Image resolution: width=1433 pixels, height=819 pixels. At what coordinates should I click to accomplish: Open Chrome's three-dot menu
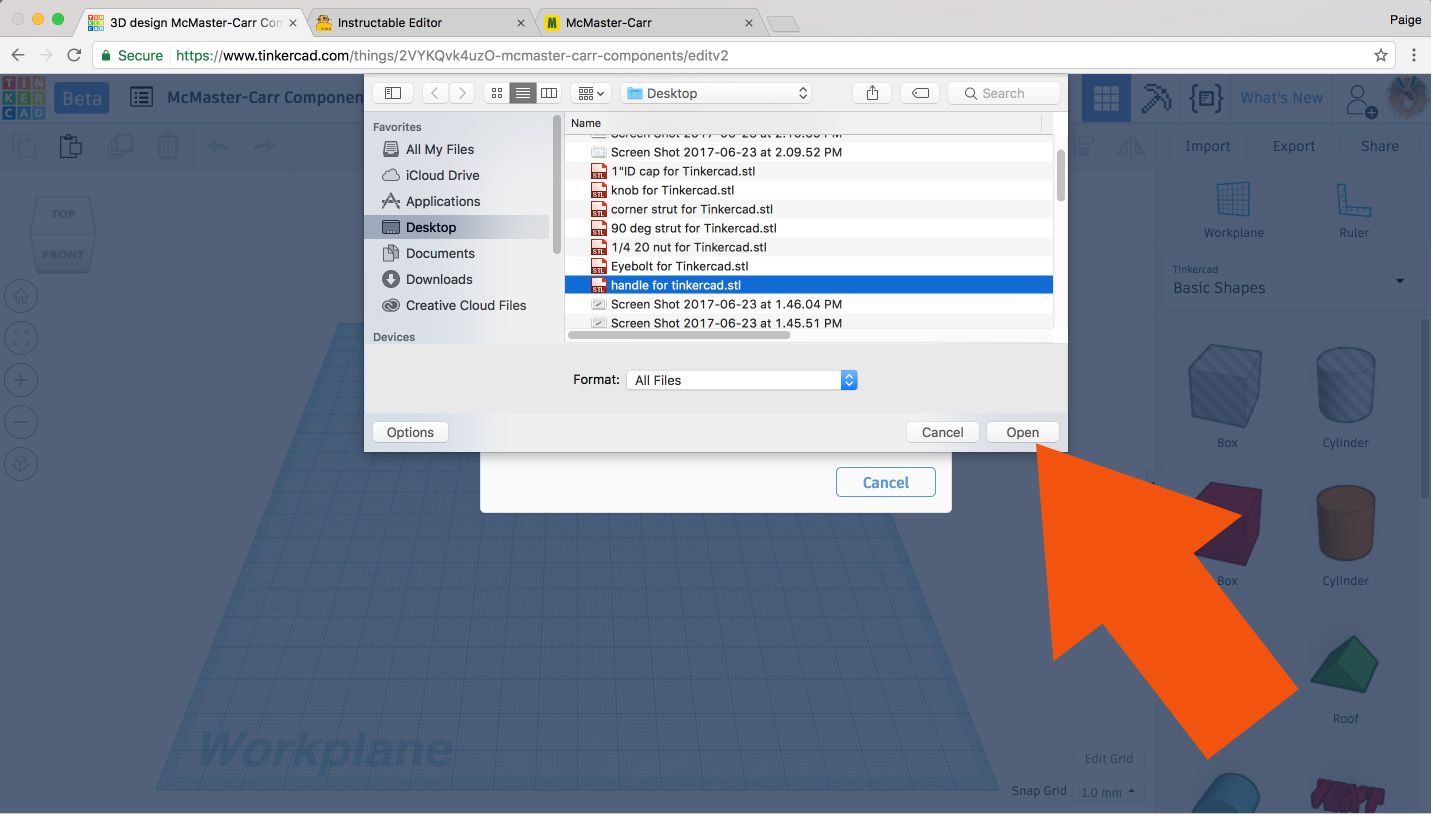click(1414, 55)
